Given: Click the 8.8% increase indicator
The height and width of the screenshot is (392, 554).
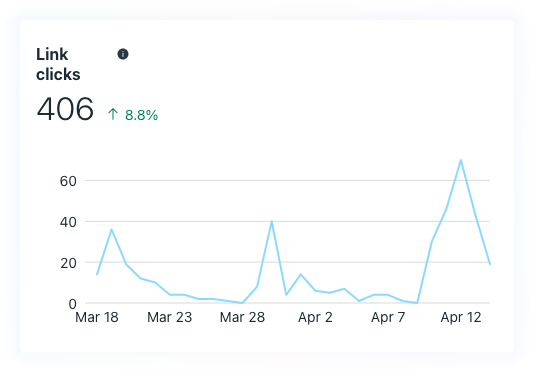Looking at the screenshot, I should (133, 115).
